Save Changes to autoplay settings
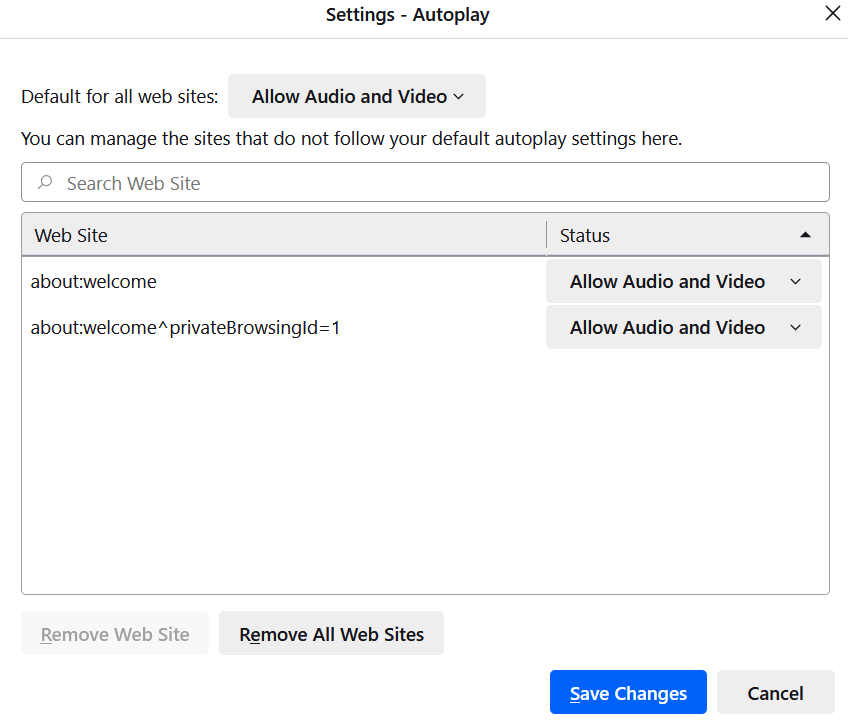The width and height of the screenshot is (848, 727). 628,693
